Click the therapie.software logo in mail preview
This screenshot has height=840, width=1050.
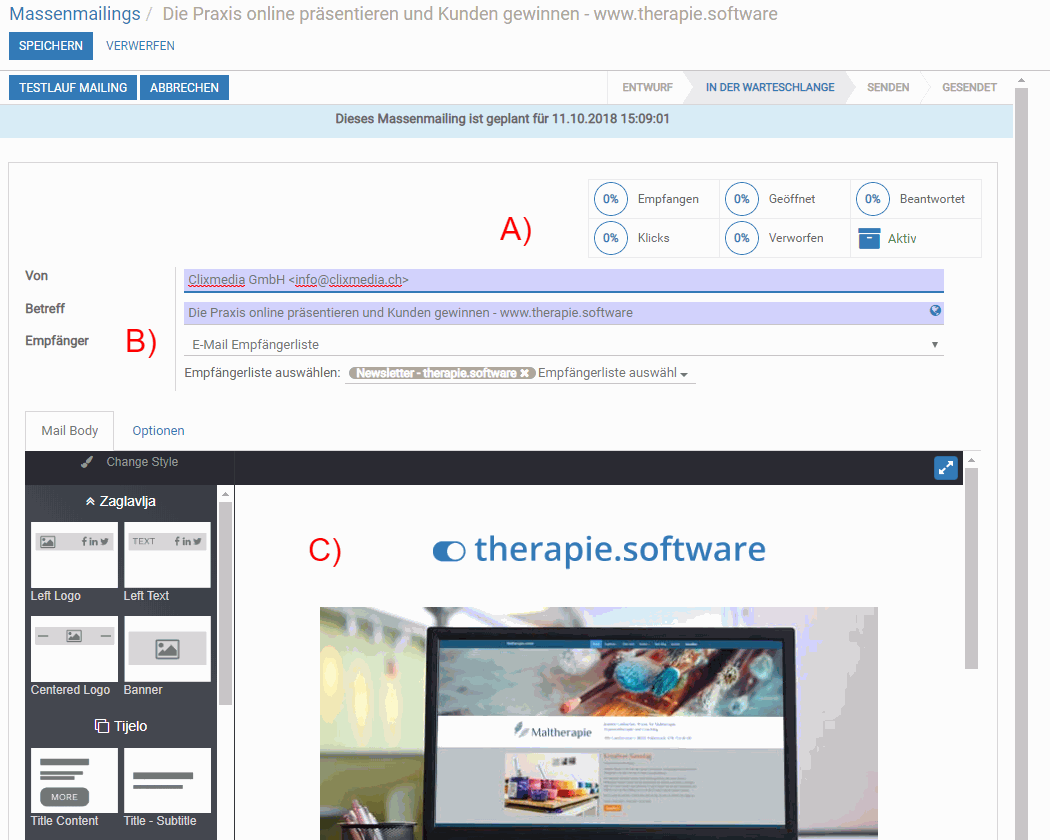point(599,549)
